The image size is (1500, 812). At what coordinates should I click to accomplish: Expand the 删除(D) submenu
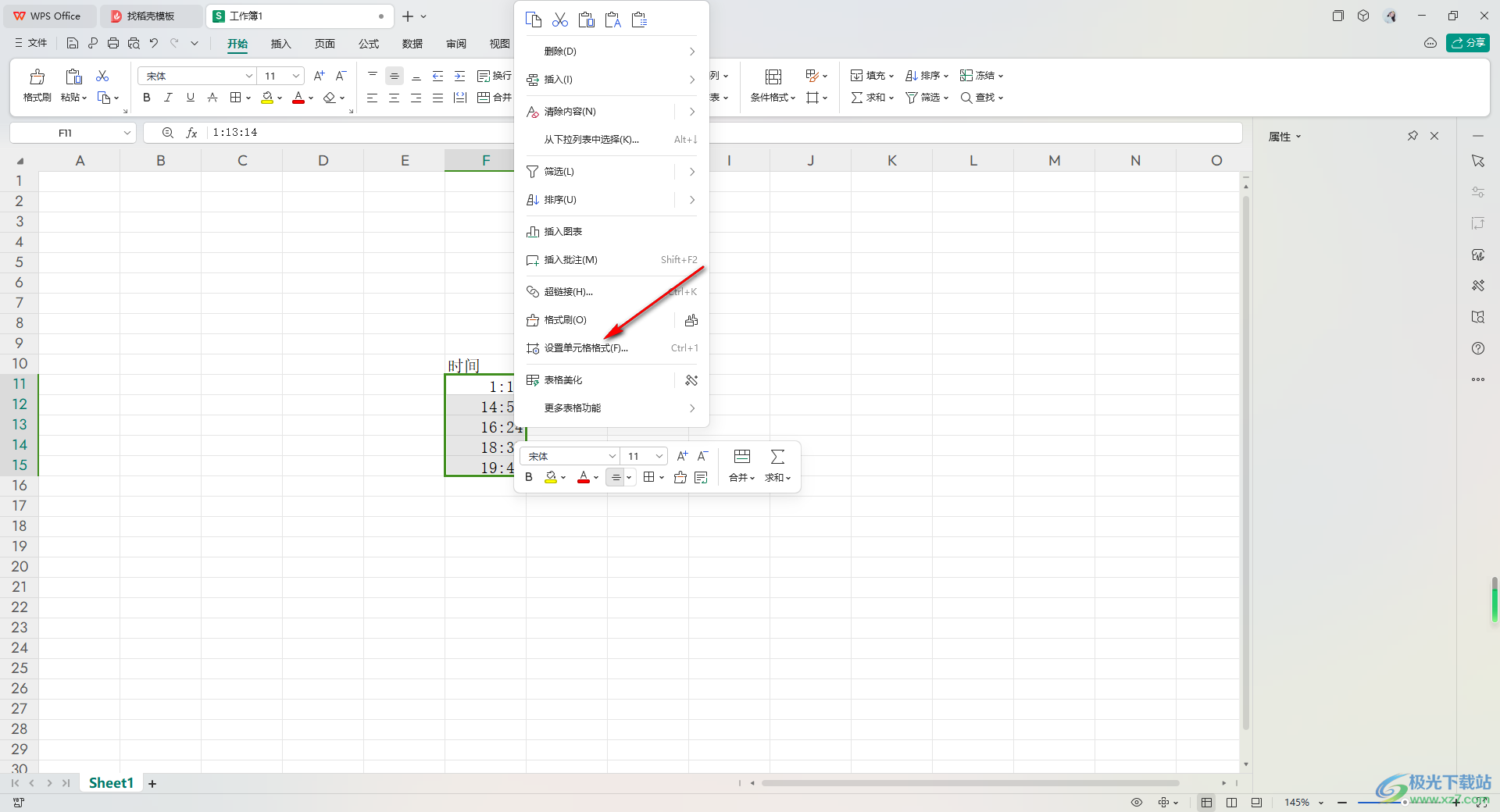pos(612,52)
